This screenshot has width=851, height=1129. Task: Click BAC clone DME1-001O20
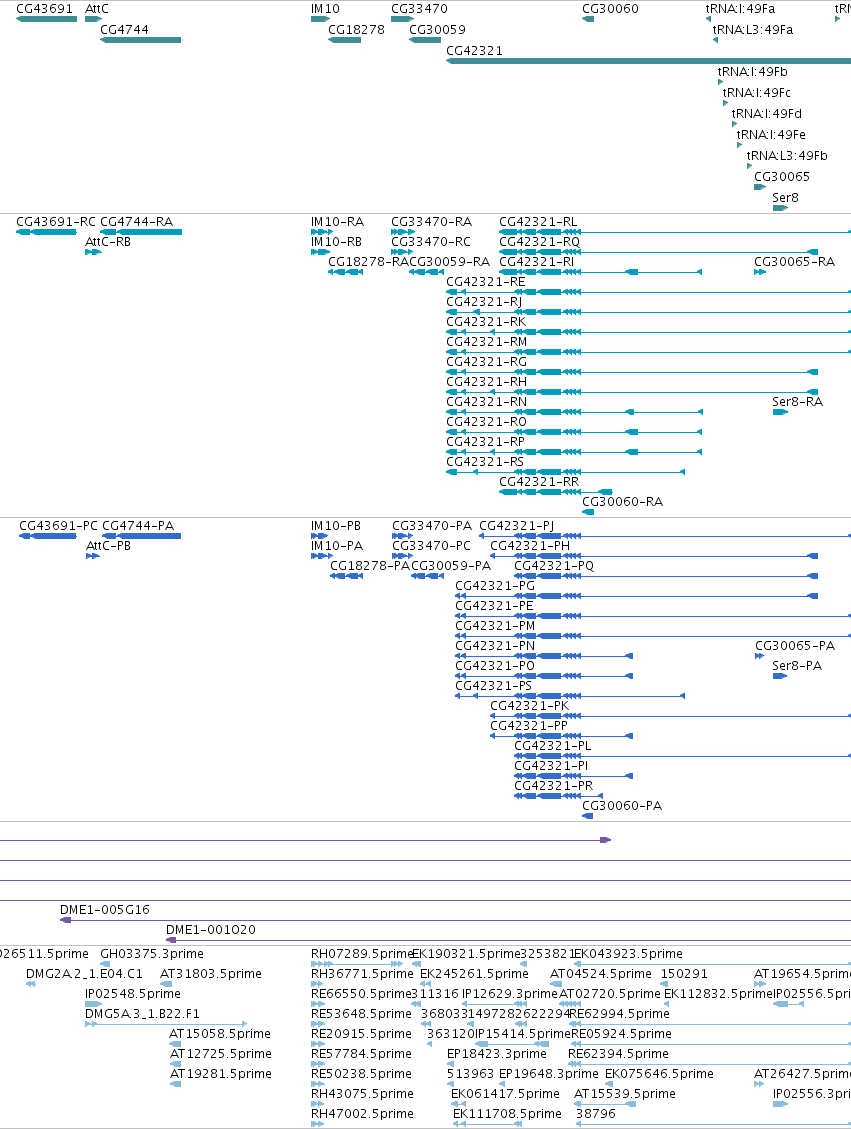(508, 940)
